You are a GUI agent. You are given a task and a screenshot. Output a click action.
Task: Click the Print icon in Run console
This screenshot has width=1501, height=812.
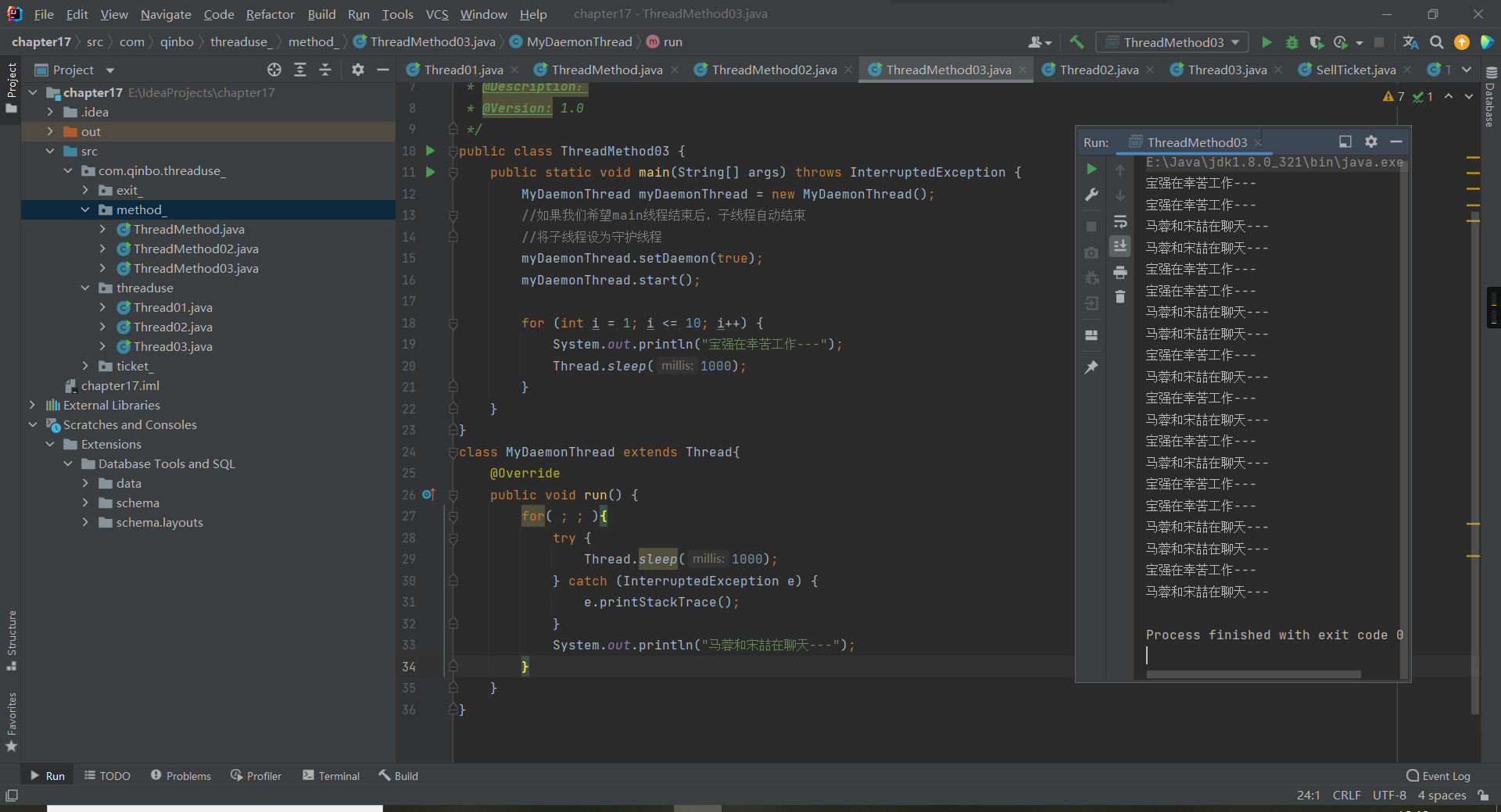[x=1120, y=272]
